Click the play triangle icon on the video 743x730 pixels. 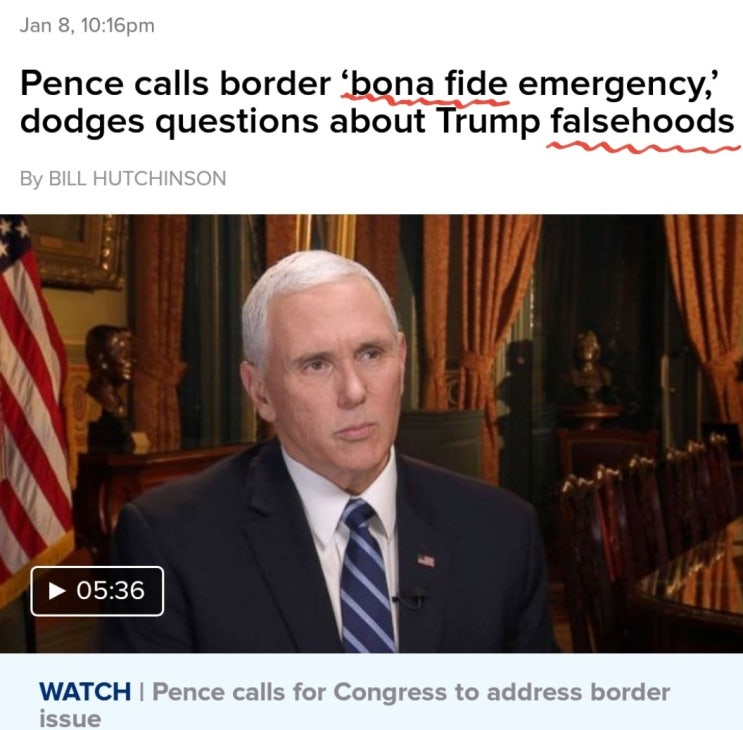coord(57,590)
